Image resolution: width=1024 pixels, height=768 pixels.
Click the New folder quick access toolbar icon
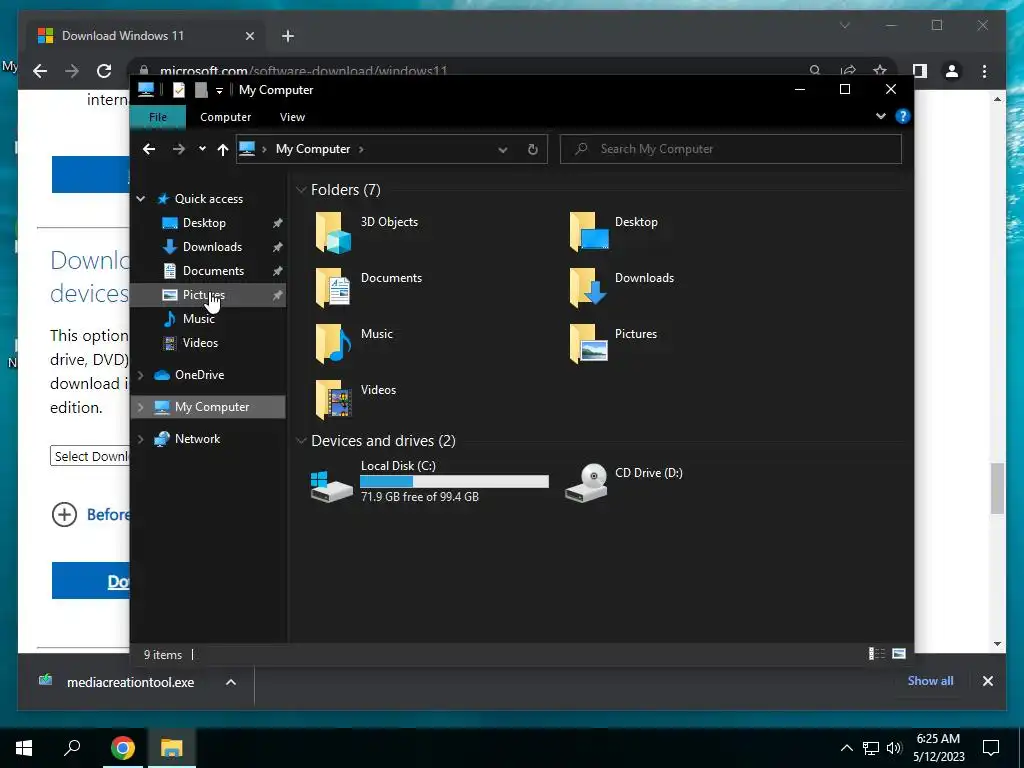pyautogui.click(x=201, y=90)
